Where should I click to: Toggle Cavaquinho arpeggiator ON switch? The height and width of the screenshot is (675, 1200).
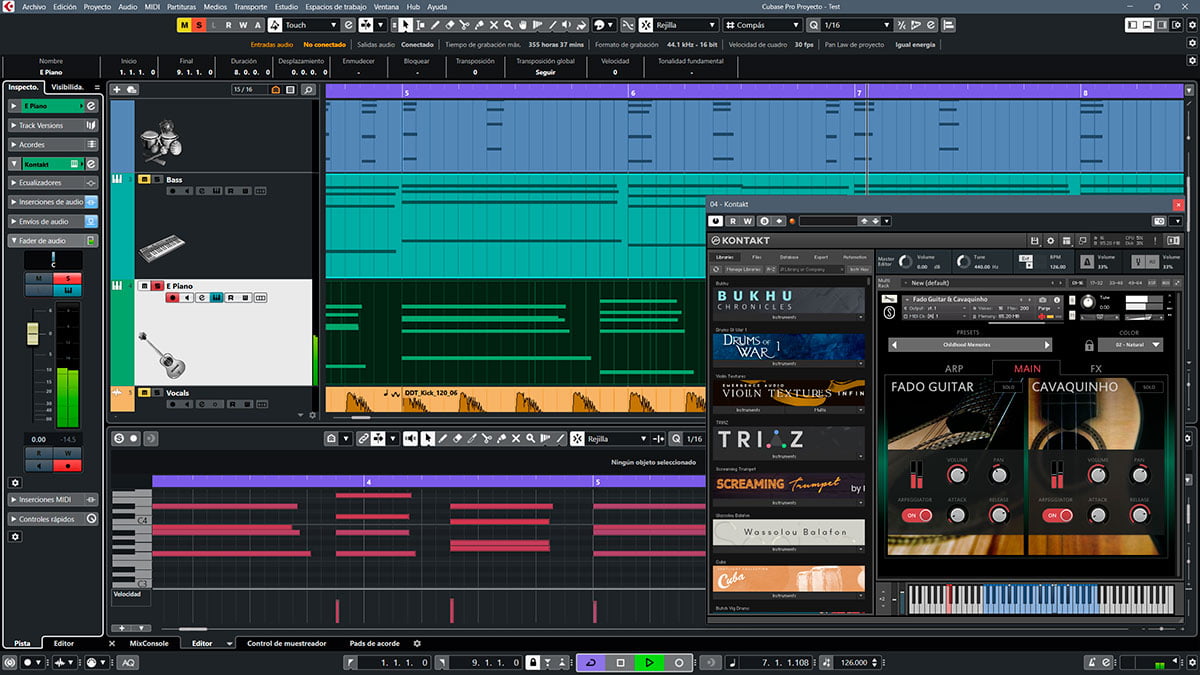point(1056,515)
